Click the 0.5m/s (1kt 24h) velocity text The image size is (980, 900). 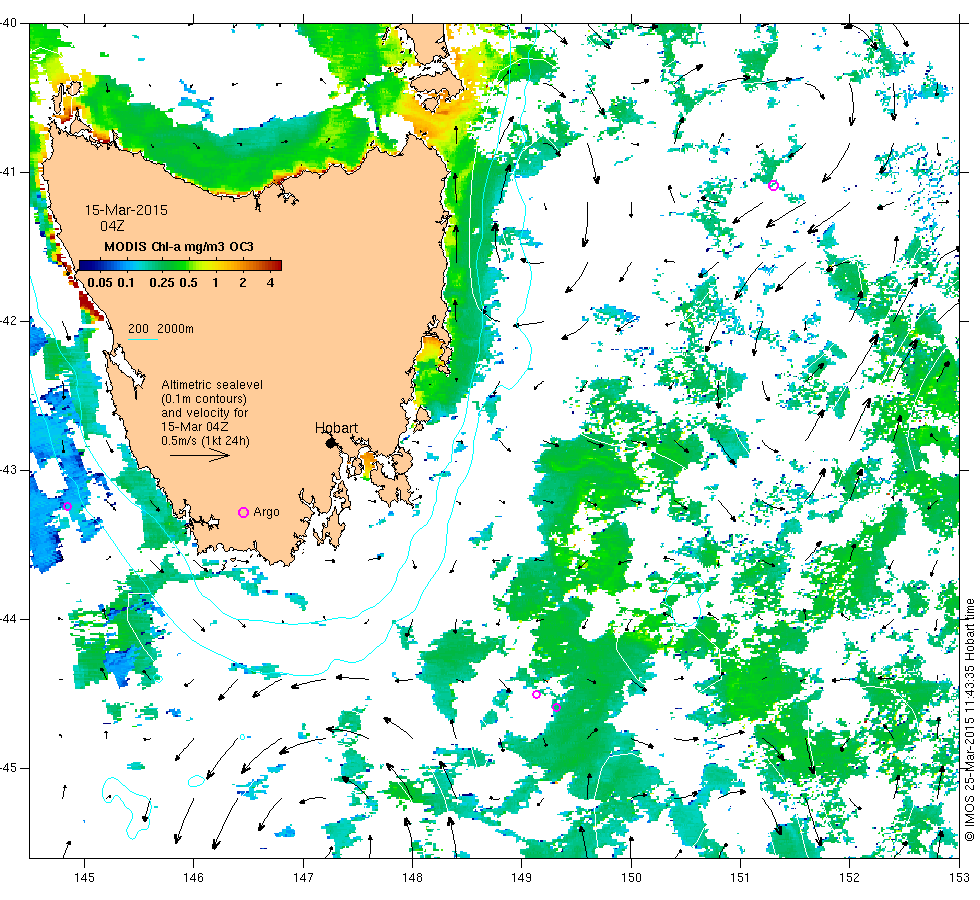coord(206,441)
